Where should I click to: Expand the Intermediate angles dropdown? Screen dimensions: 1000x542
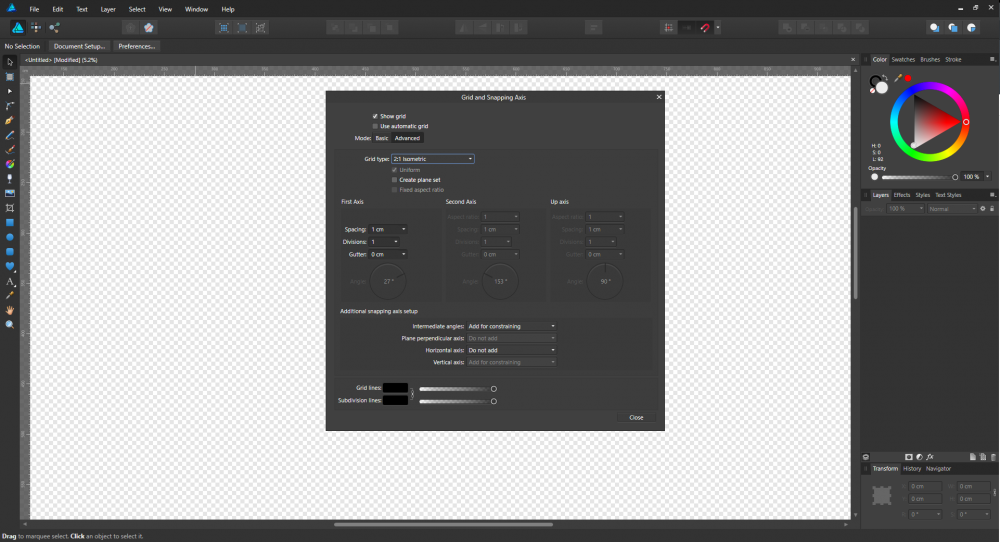coord(511,326)
